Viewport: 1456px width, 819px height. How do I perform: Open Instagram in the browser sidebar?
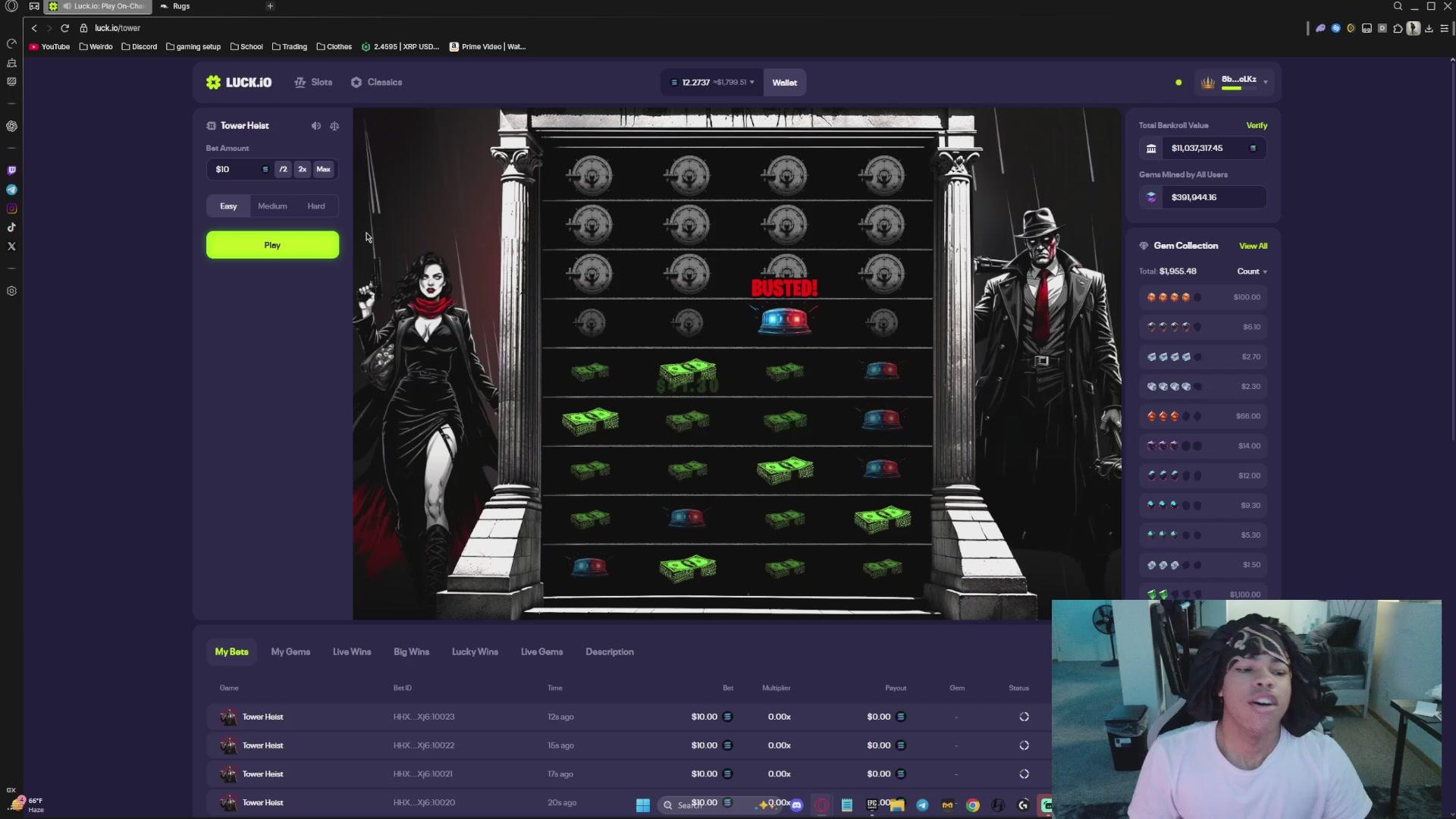click(x=11, y=209)
